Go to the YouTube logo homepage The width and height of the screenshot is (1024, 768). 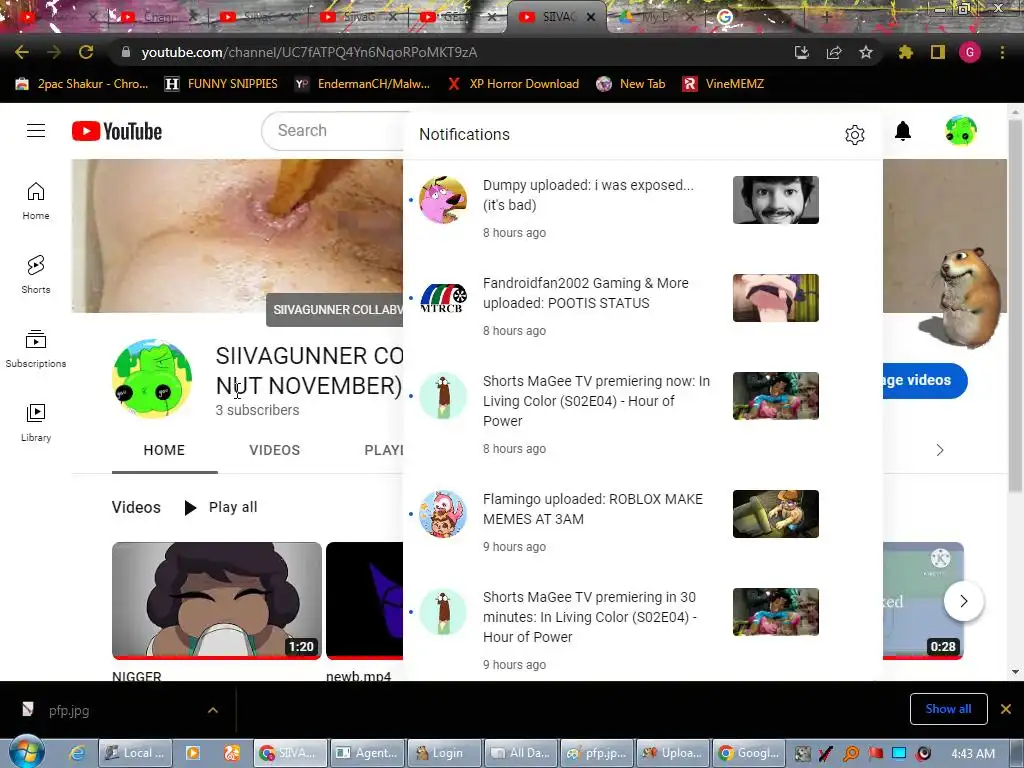[117, 131]
